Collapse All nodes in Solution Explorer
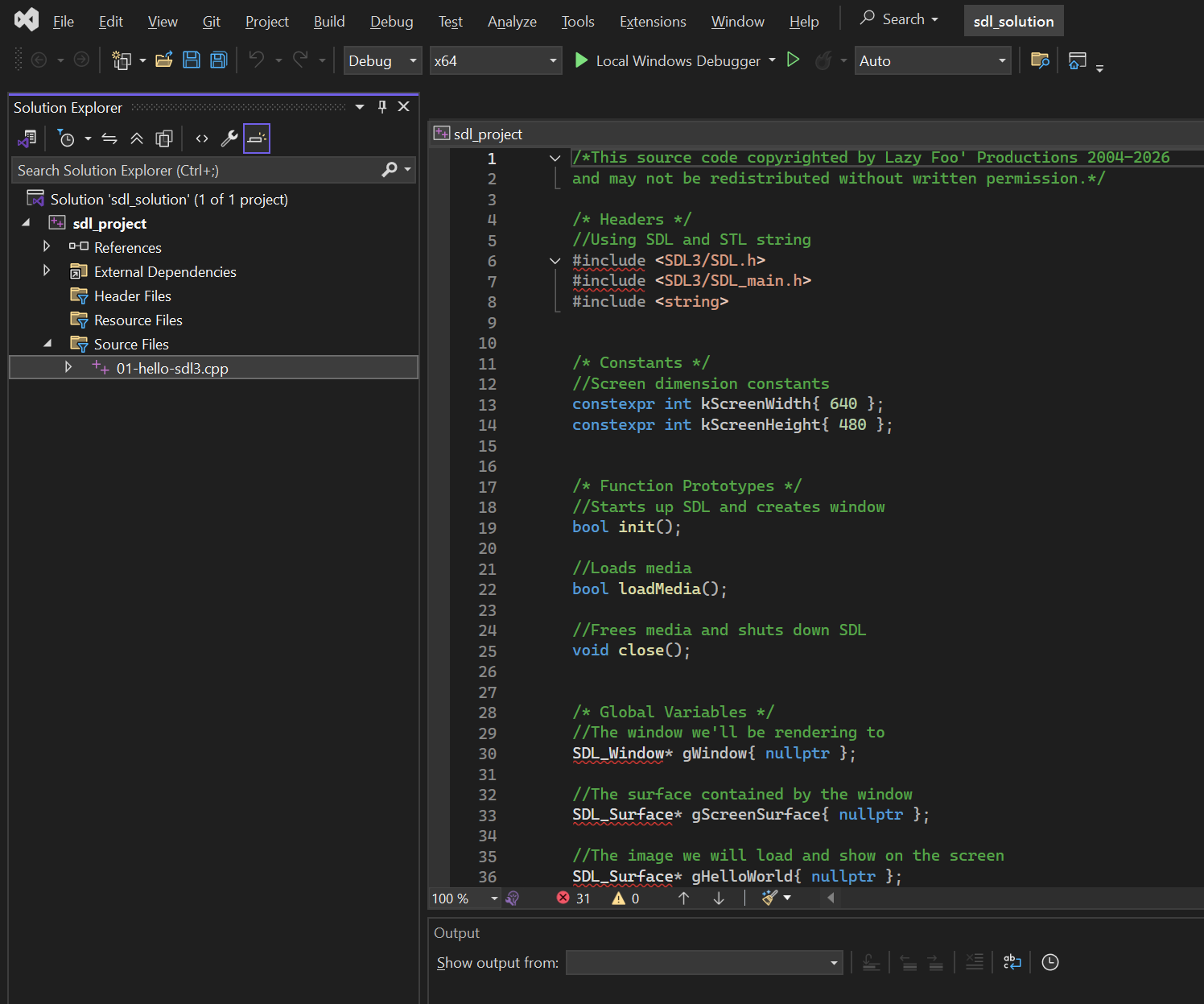This screenshot has width=1204, height=1004. pyautogui.click(x=136, y=138)
